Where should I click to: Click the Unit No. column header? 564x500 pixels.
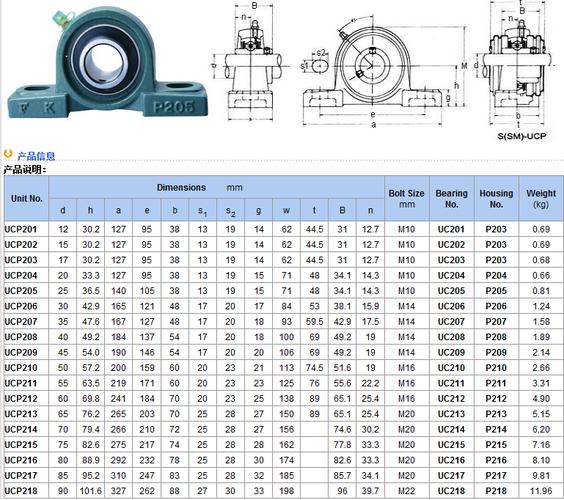(x=27, y=198)
